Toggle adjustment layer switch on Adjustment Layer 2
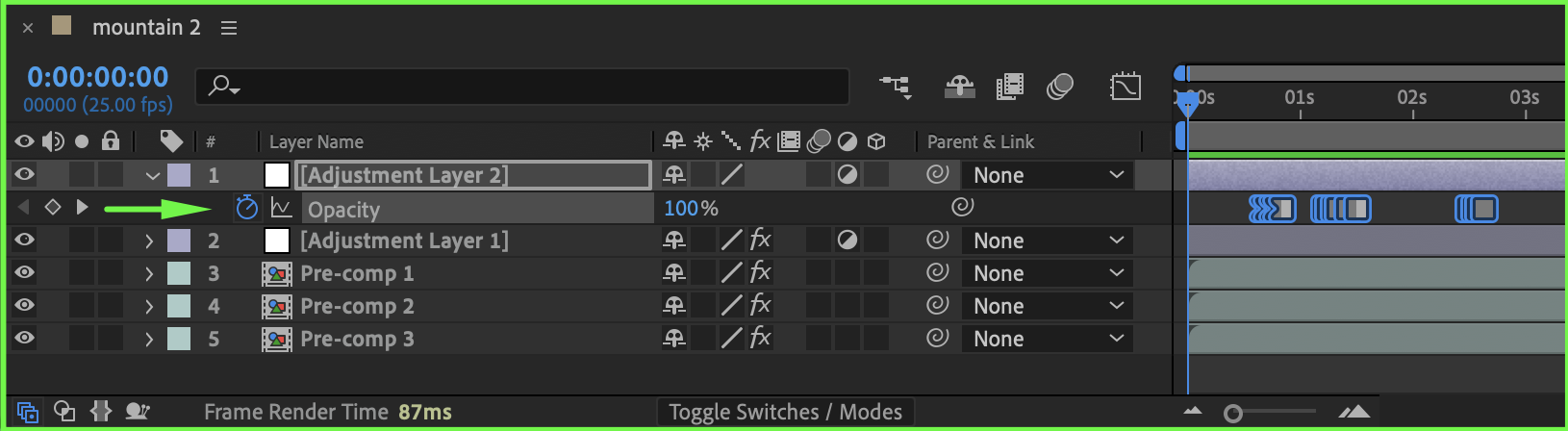This screenshot has width=1568, height=431. [847, 175]
